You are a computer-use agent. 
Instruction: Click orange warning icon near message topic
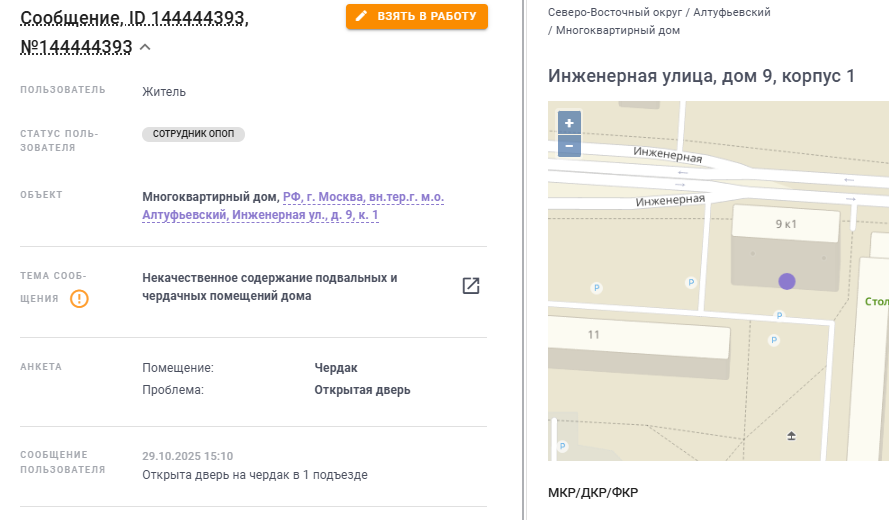click(79, 298)
